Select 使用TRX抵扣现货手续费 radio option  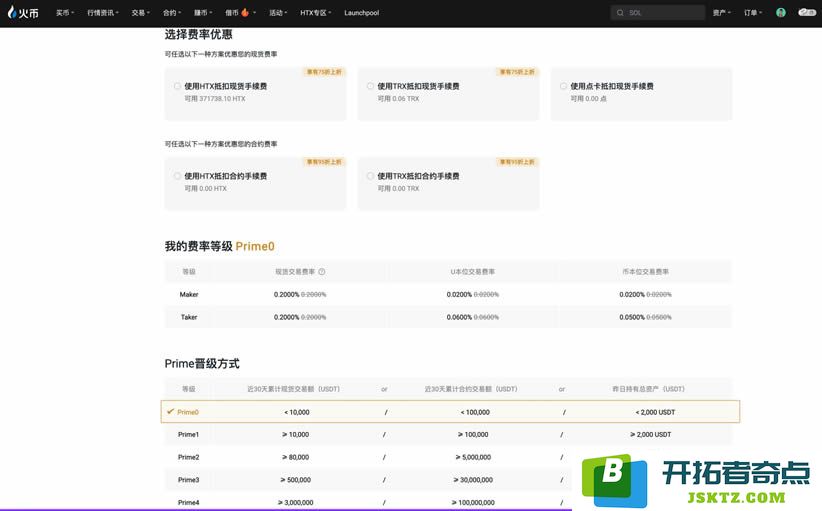pos(370,86)
